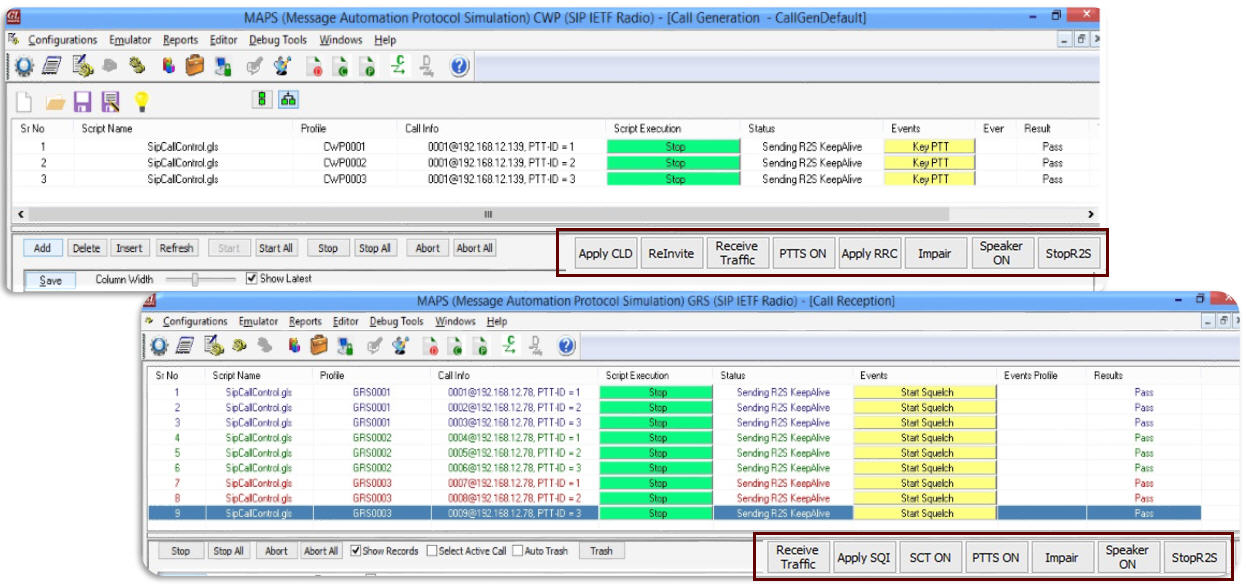The height and width of the screenshot is (588, 1246).
Task: Click the gear icon in GRS window toolbar
Action: tap(159, 346)
